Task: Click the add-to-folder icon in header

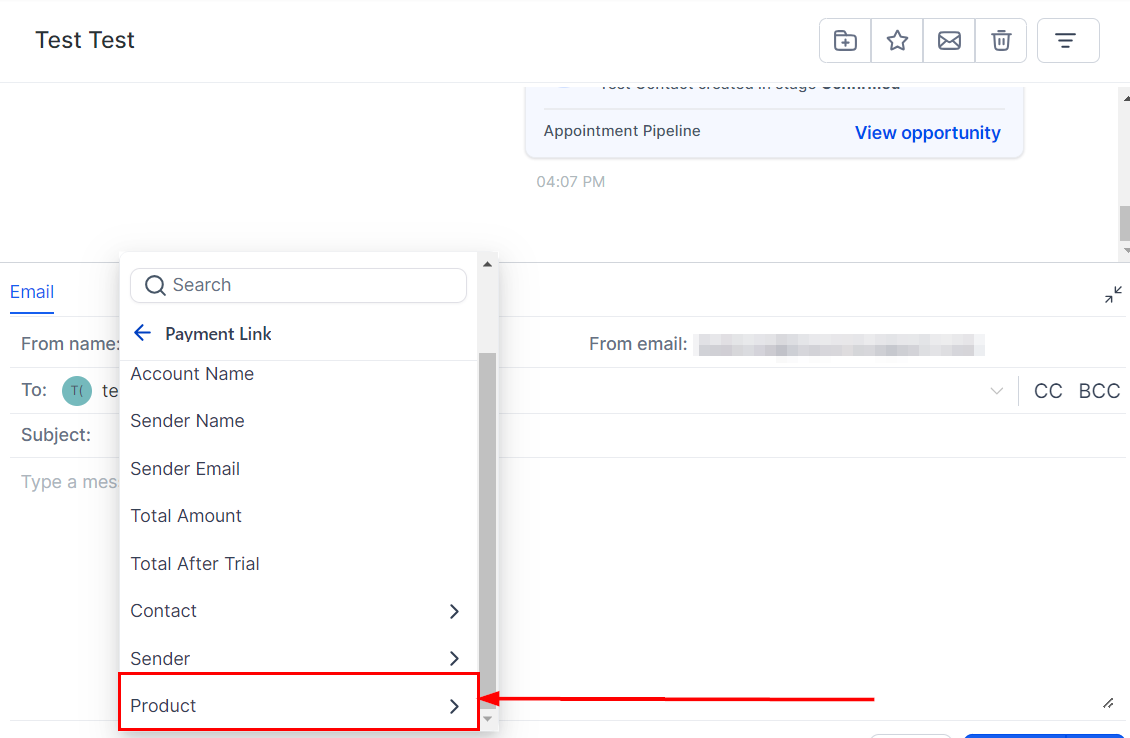Action: pos(845,41)
